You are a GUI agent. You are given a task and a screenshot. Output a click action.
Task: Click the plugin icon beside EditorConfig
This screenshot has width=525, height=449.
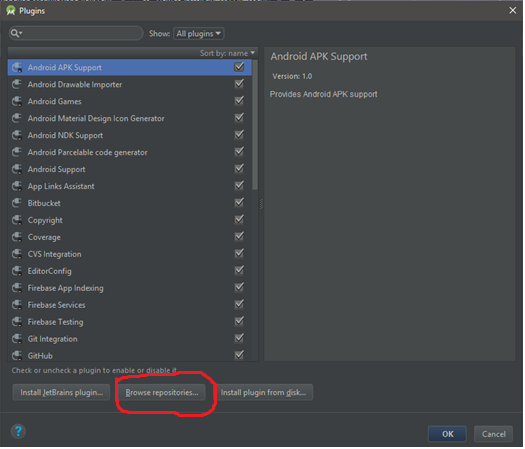[17, 271]
